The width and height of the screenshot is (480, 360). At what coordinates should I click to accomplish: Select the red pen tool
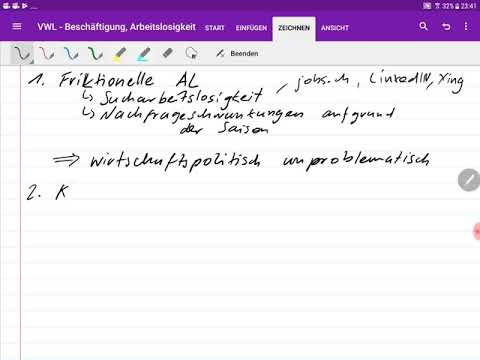pyautogui.click(x=47, y=54)
